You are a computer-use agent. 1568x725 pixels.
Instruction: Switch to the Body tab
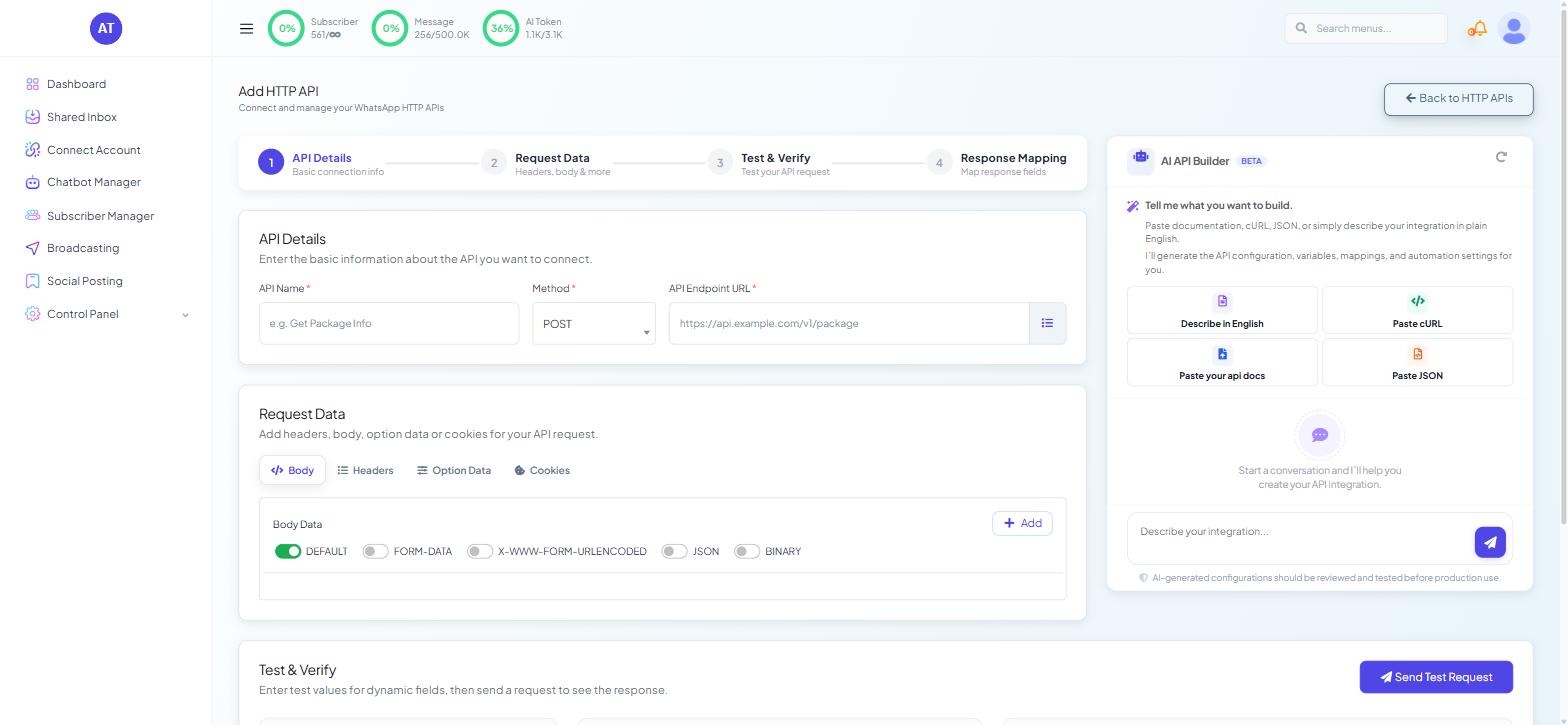tap(292, 470)
